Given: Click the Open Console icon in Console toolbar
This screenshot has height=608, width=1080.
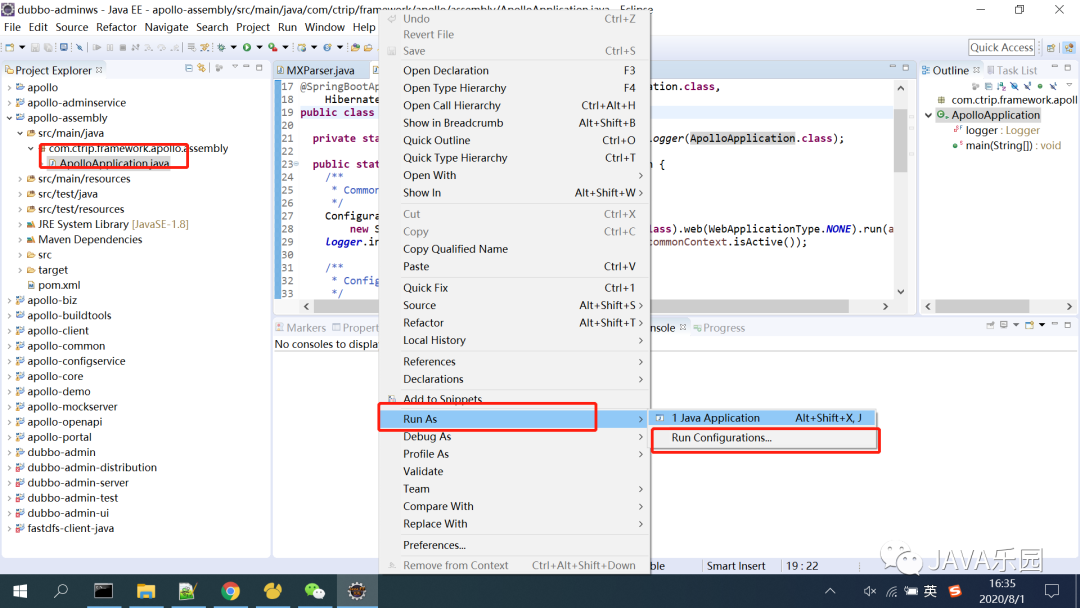Looking at the screenshot, I should coord(1029,325).
